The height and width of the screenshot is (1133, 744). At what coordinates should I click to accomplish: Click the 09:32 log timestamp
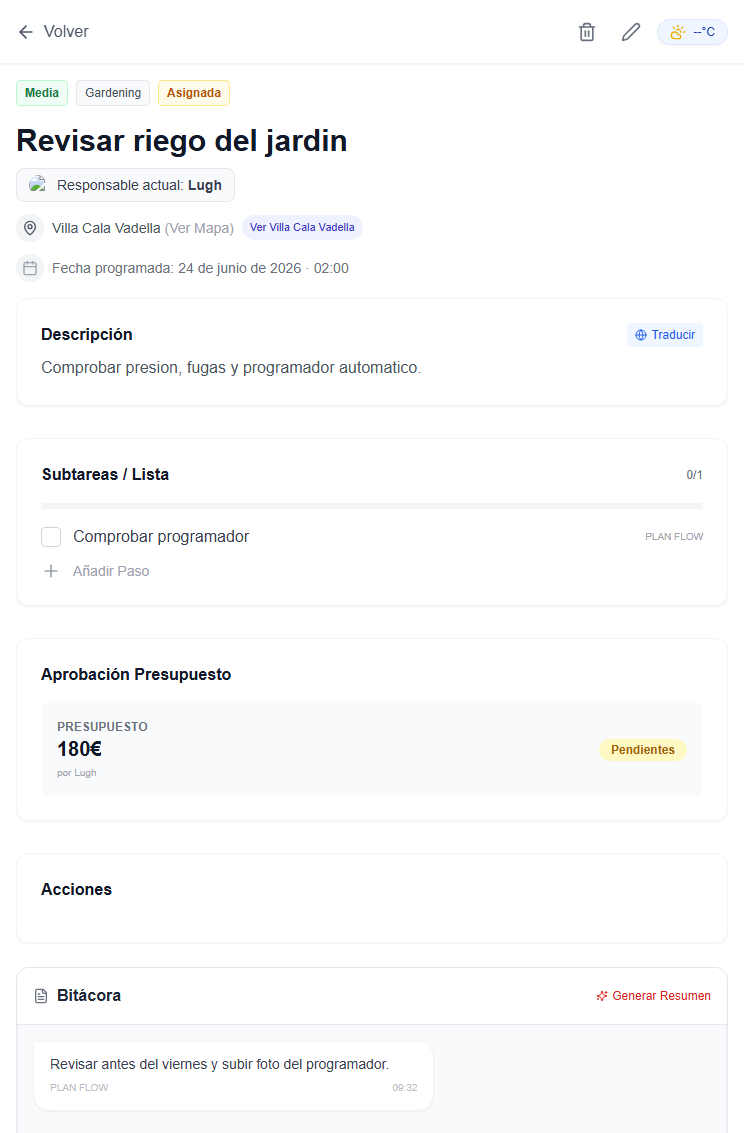[x=405, y=1087]
